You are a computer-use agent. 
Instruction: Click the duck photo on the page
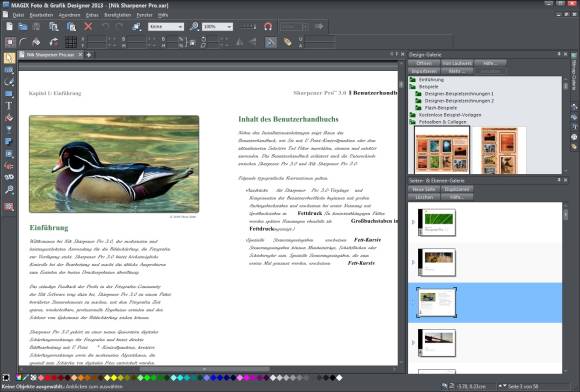click(114, 164)
